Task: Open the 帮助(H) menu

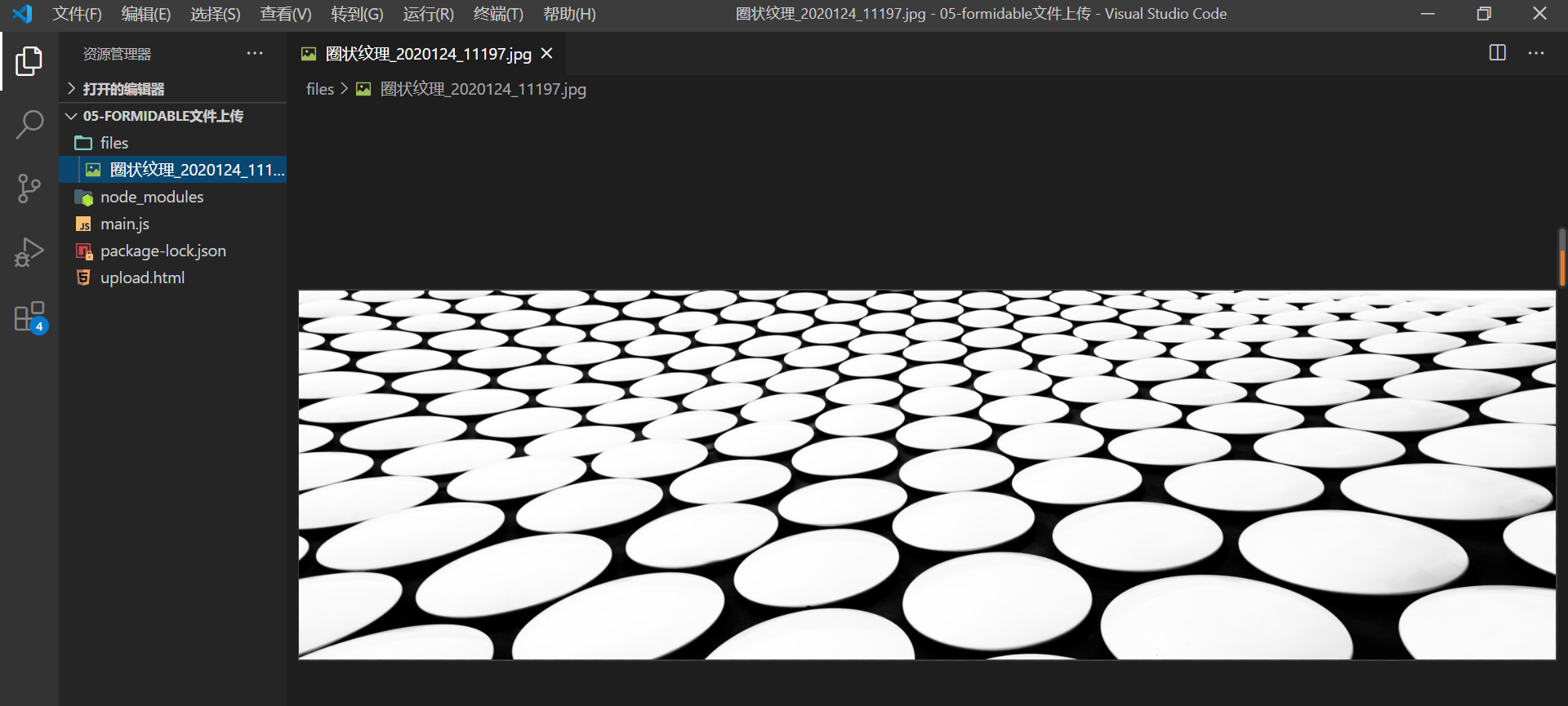Action: [569, 14]
